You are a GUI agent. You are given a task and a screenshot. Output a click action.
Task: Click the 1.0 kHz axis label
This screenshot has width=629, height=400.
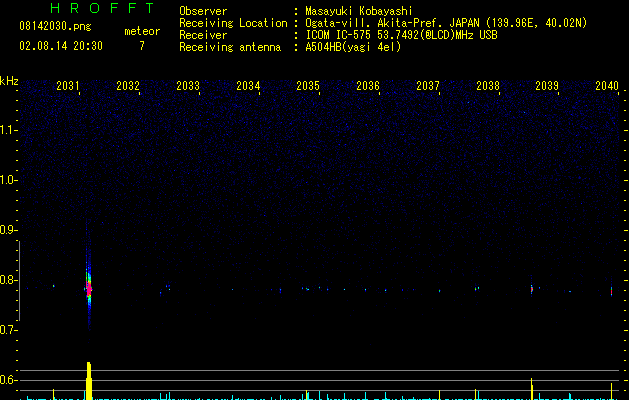point(9,180)
